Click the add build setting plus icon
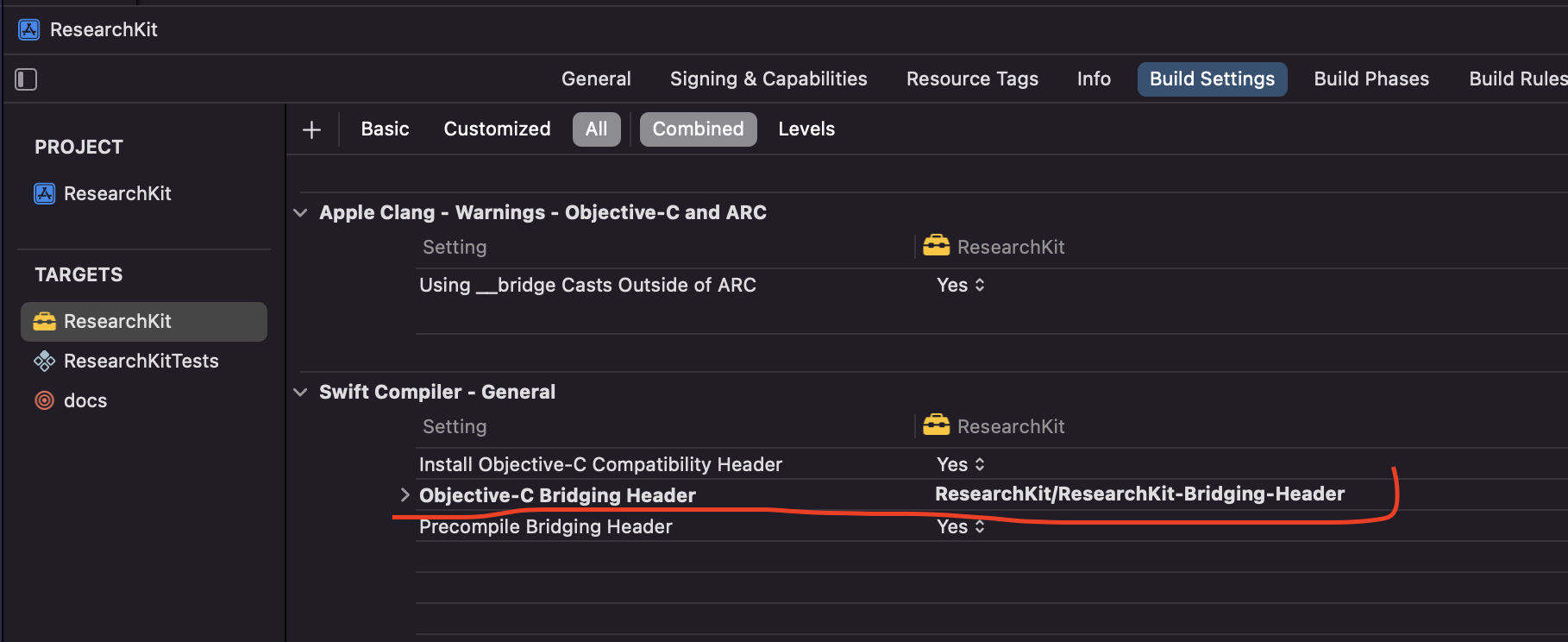The image size is (1568, 642). coord(311,129)
